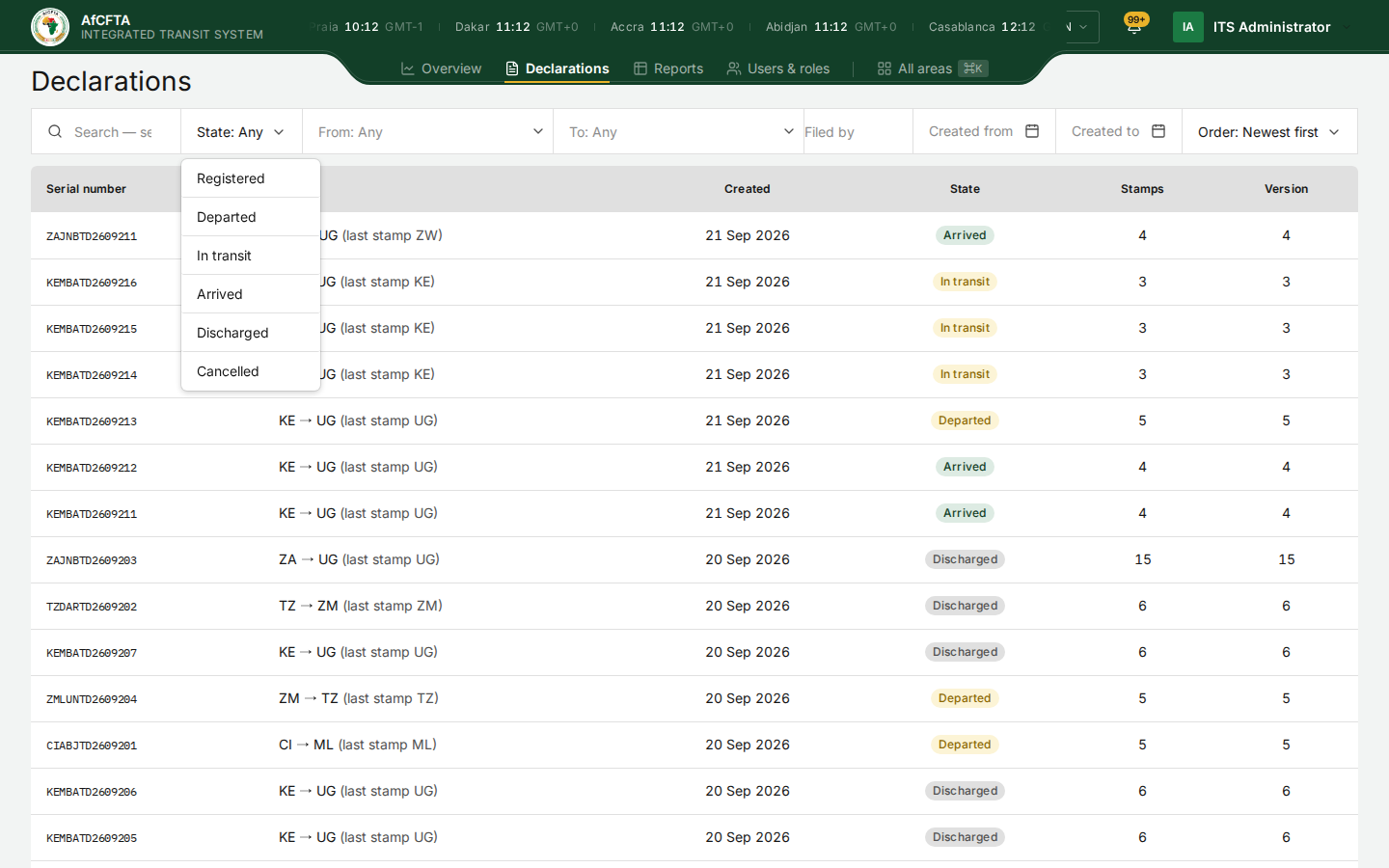
Task: Click Discharged badge for TZDARTD2609202
Action: 965,606
